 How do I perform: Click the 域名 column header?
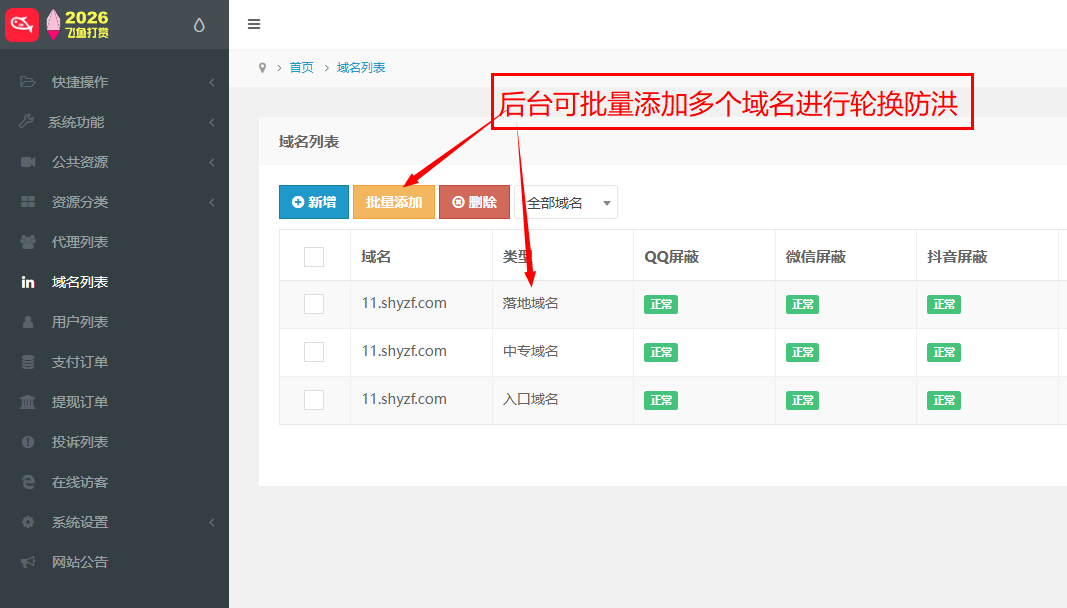point(376,257)
